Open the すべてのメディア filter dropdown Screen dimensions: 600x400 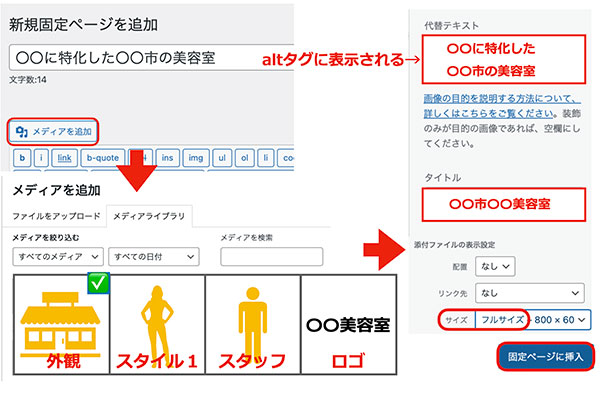(x=57, y=257)
